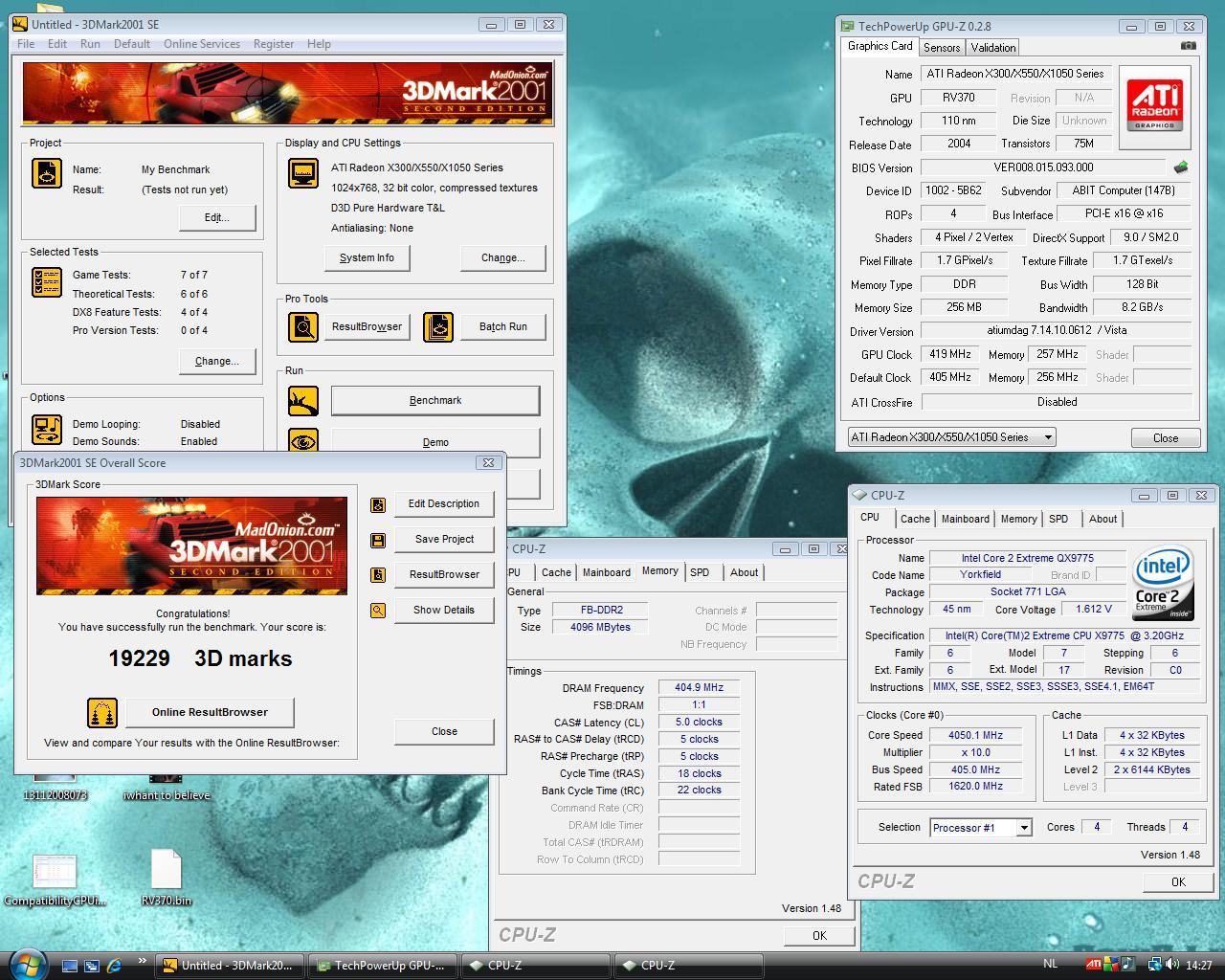Open the SPD tab in CPU-Z memory window
Viewport: 1225px width, 980px height.
[x=700, y=572]
